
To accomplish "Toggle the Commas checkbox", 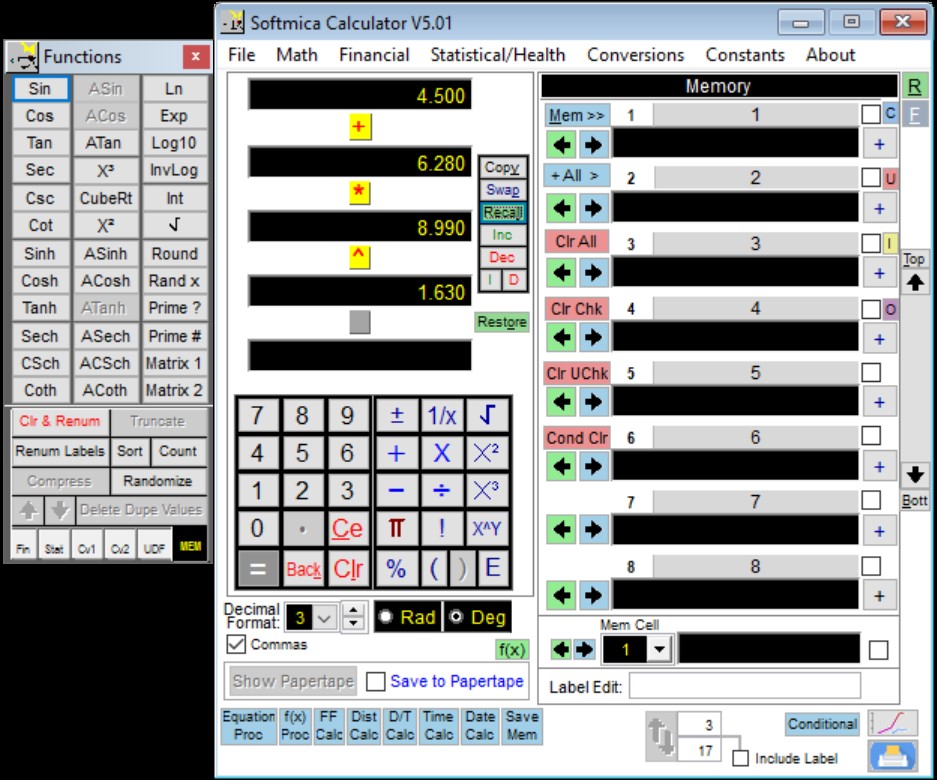I will (236, 644).
